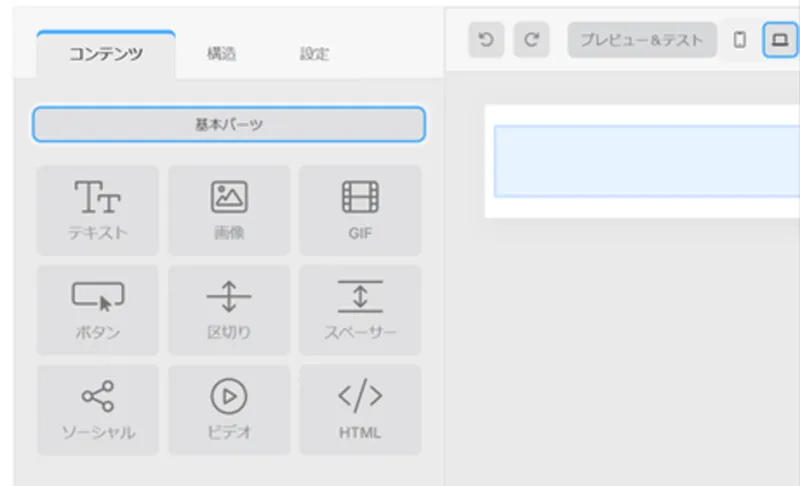Pick the スペーサー spacer block

pos(360,310)
